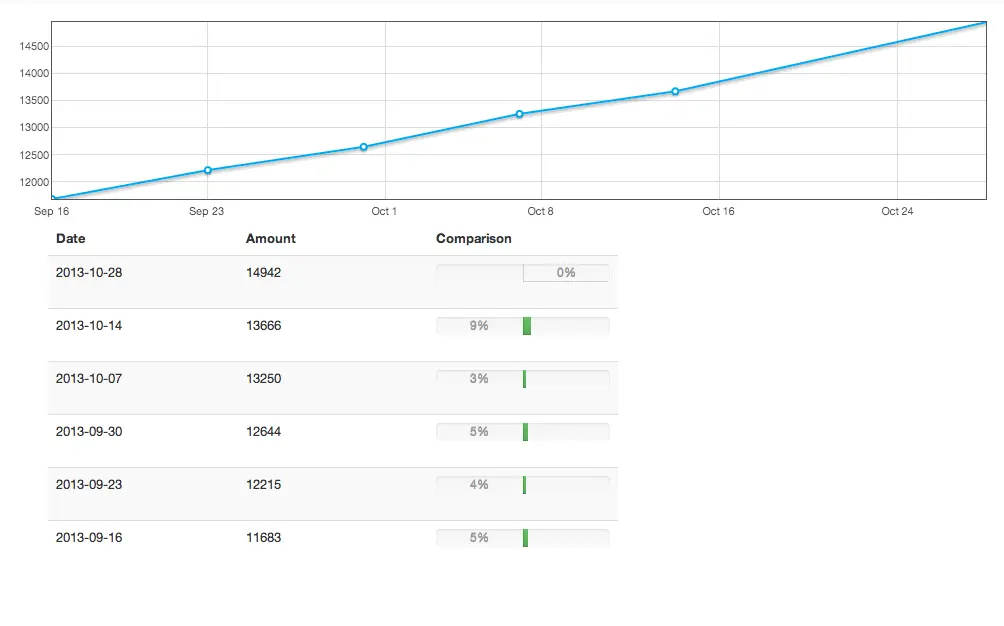Image resolution: width=1004 pixels, height=626 pixels.
Task: Click the amount 11683 cell
Action: click(263, 537)
